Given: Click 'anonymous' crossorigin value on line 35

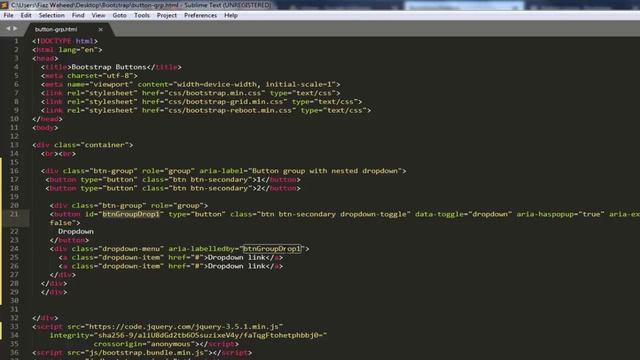Looking at the screenshot, I should pos(171,344).
